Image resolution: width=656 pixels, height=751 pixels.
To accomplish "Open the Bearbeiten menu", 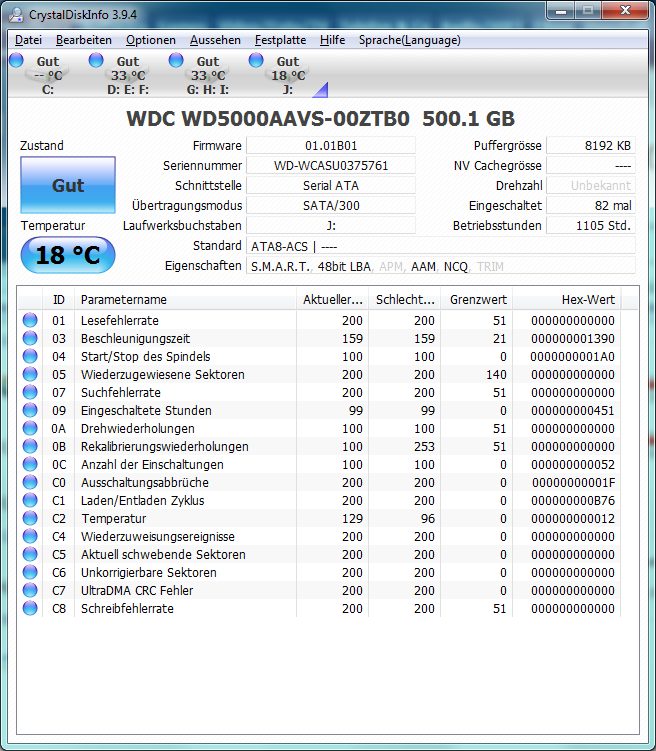I will tap(84, 40).
